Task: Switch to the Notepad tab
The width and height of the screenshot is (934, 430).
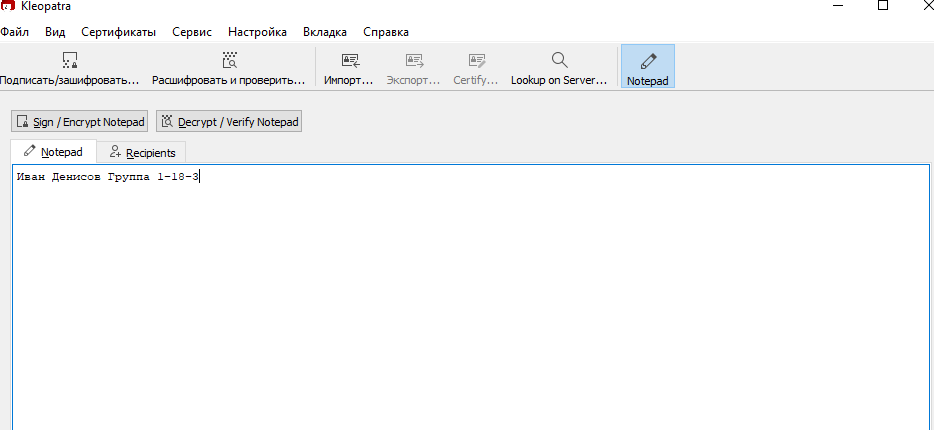Action: [x=54, y=152]
